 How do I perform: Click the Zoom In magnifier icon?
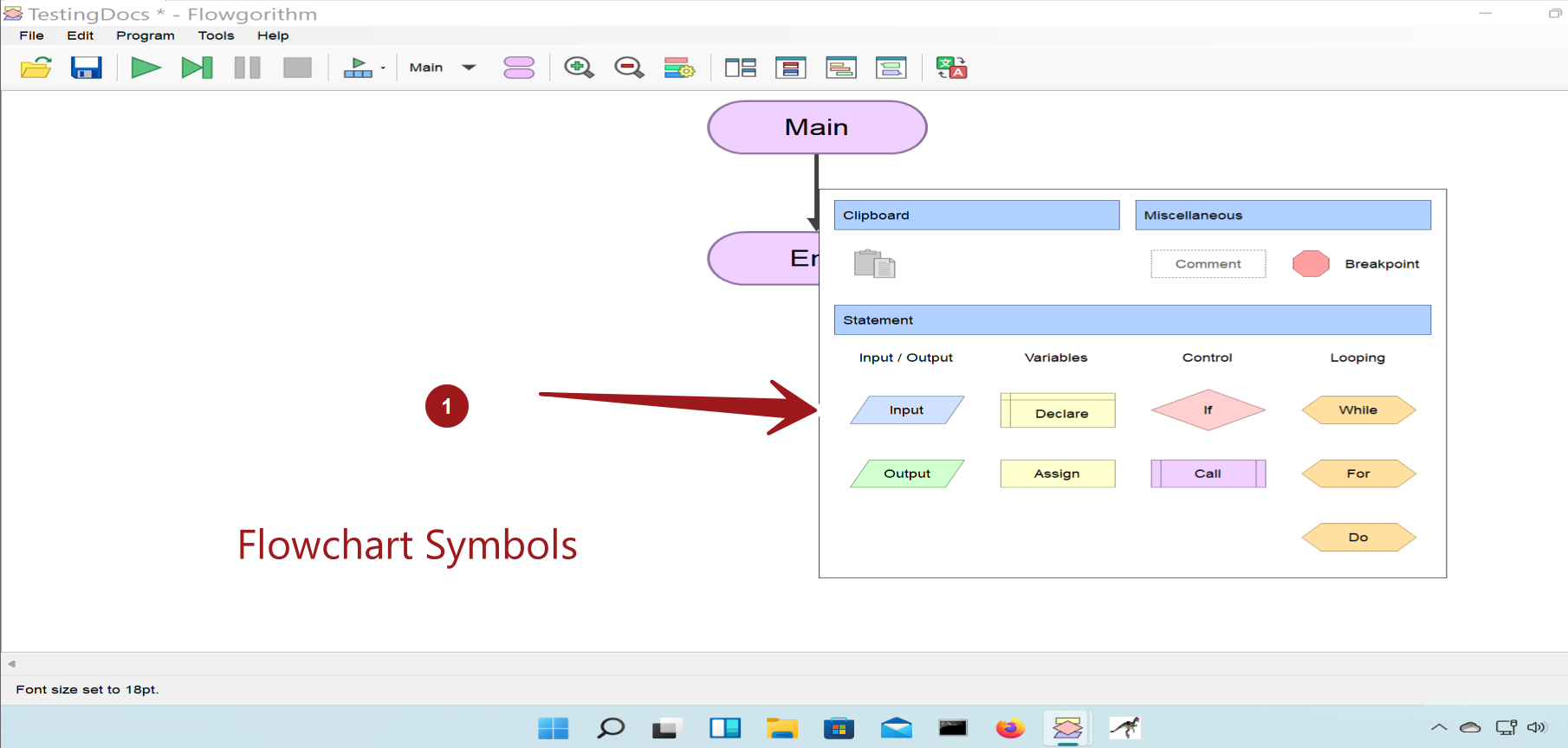579,68
